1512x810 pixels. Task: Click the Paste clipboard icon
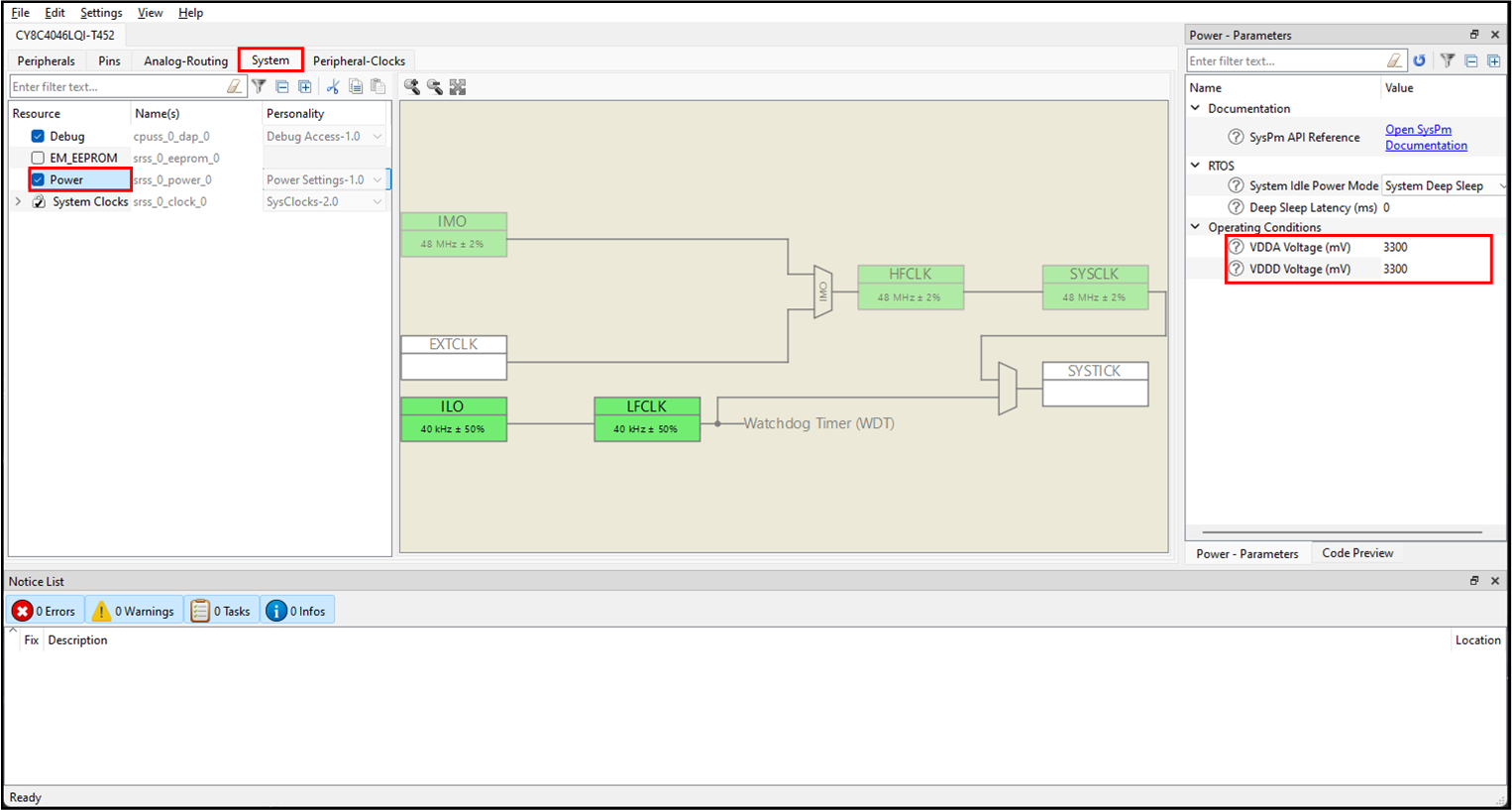click(x=378, y=86)
